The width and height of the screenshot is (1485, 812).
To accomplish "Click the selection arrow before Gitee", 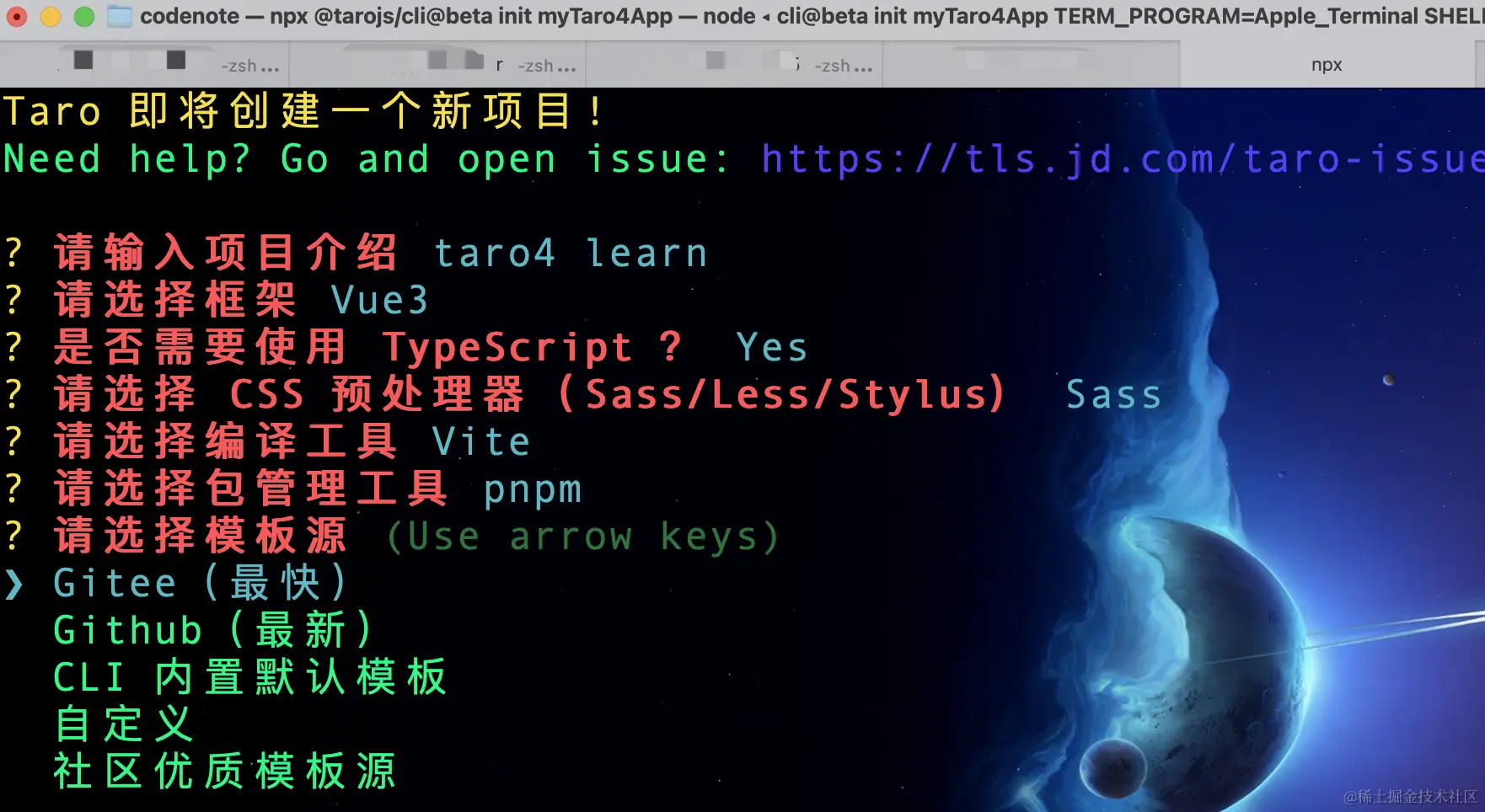I will [x=13, y=584].
